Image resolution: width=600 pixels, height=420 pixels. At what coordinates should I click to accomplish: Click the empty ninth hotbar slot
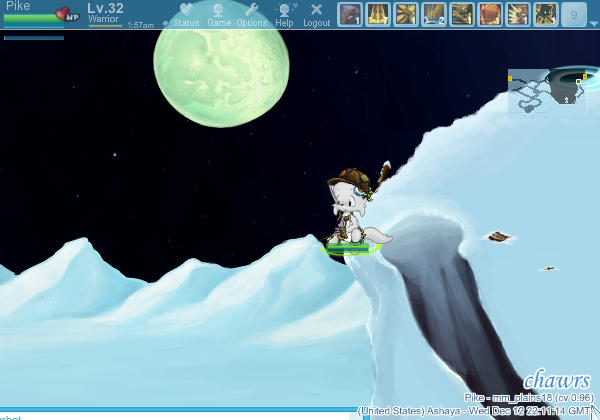coord(574,14)
